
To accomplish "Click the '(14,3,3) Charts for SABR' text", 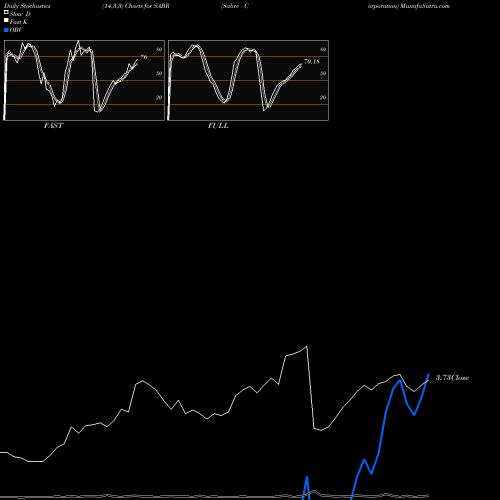I will coord(136,6).
